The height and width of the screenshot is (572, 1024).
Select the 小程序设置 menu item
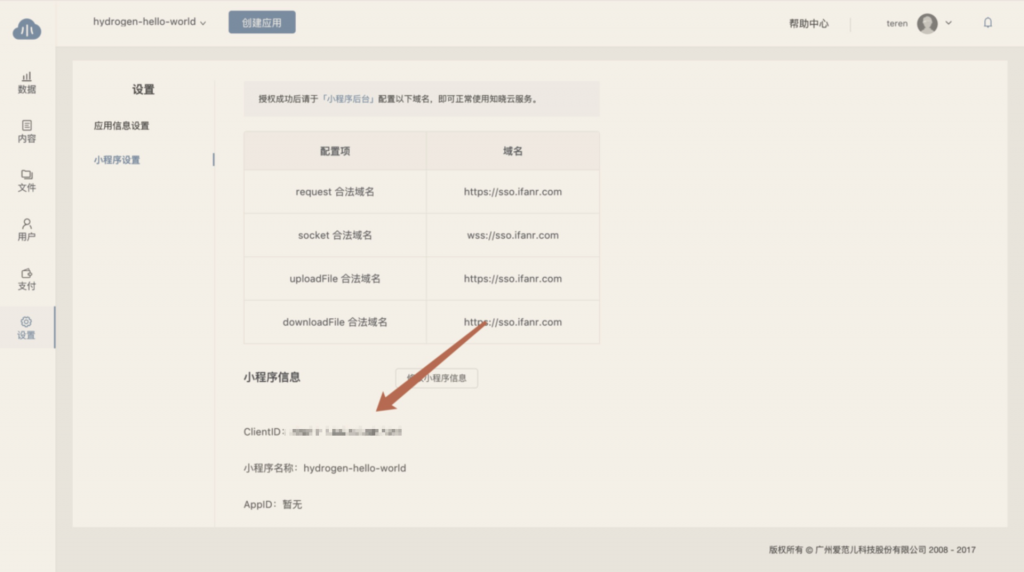tap(117, 160)
